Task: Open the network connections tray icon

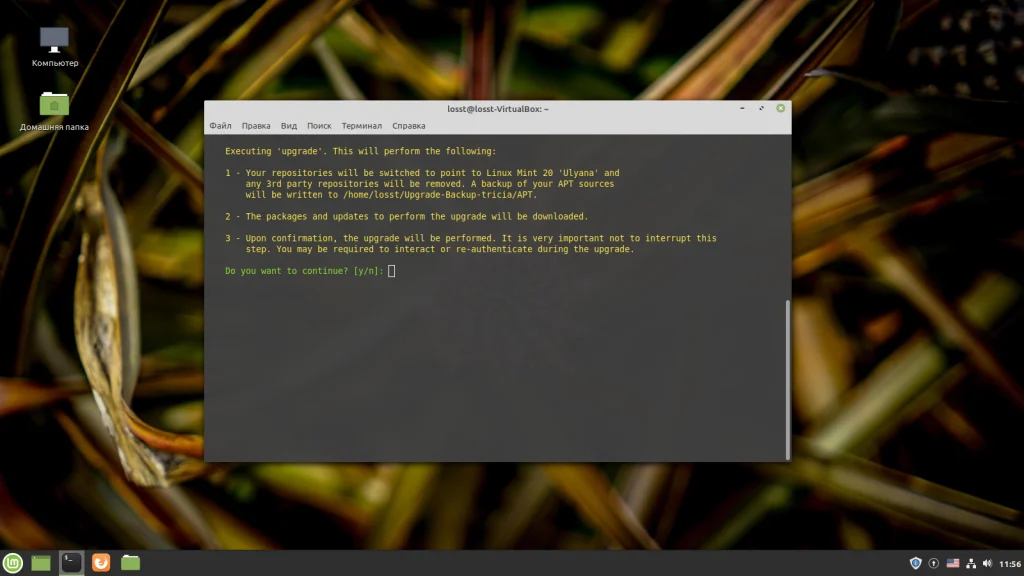Action: [971, 563]
